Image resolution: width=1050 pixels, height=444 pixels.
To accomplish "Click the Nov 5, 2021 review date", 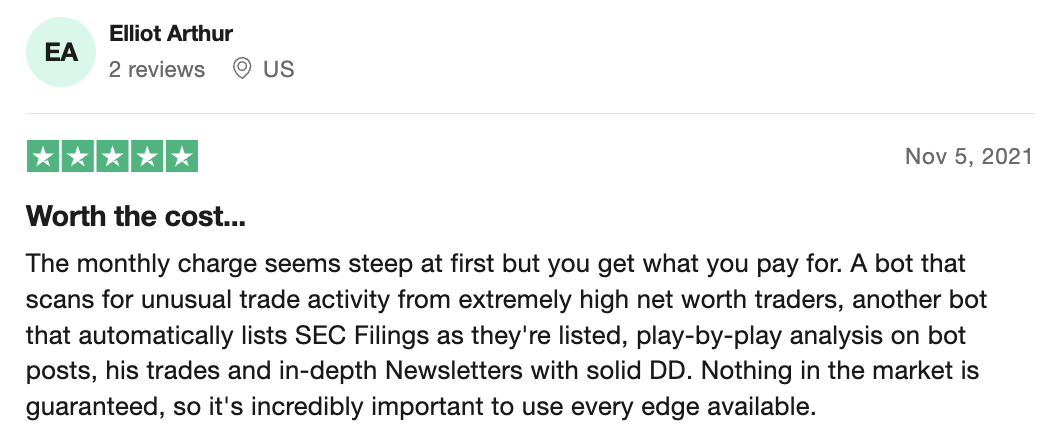I will pos(969,156).
